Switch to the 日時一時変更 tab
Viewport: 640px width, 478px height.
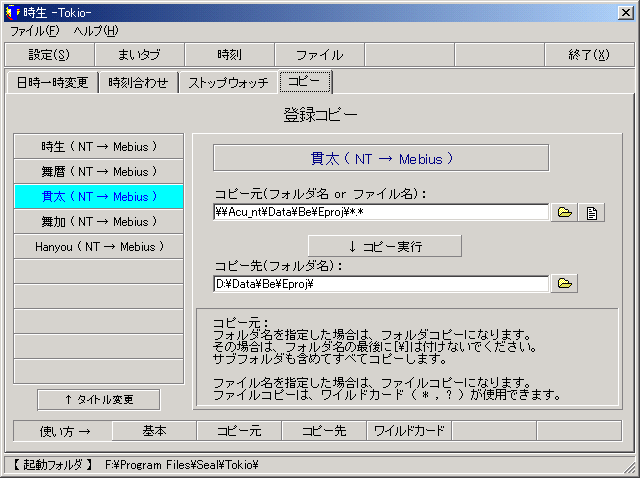tap(52, 83)
